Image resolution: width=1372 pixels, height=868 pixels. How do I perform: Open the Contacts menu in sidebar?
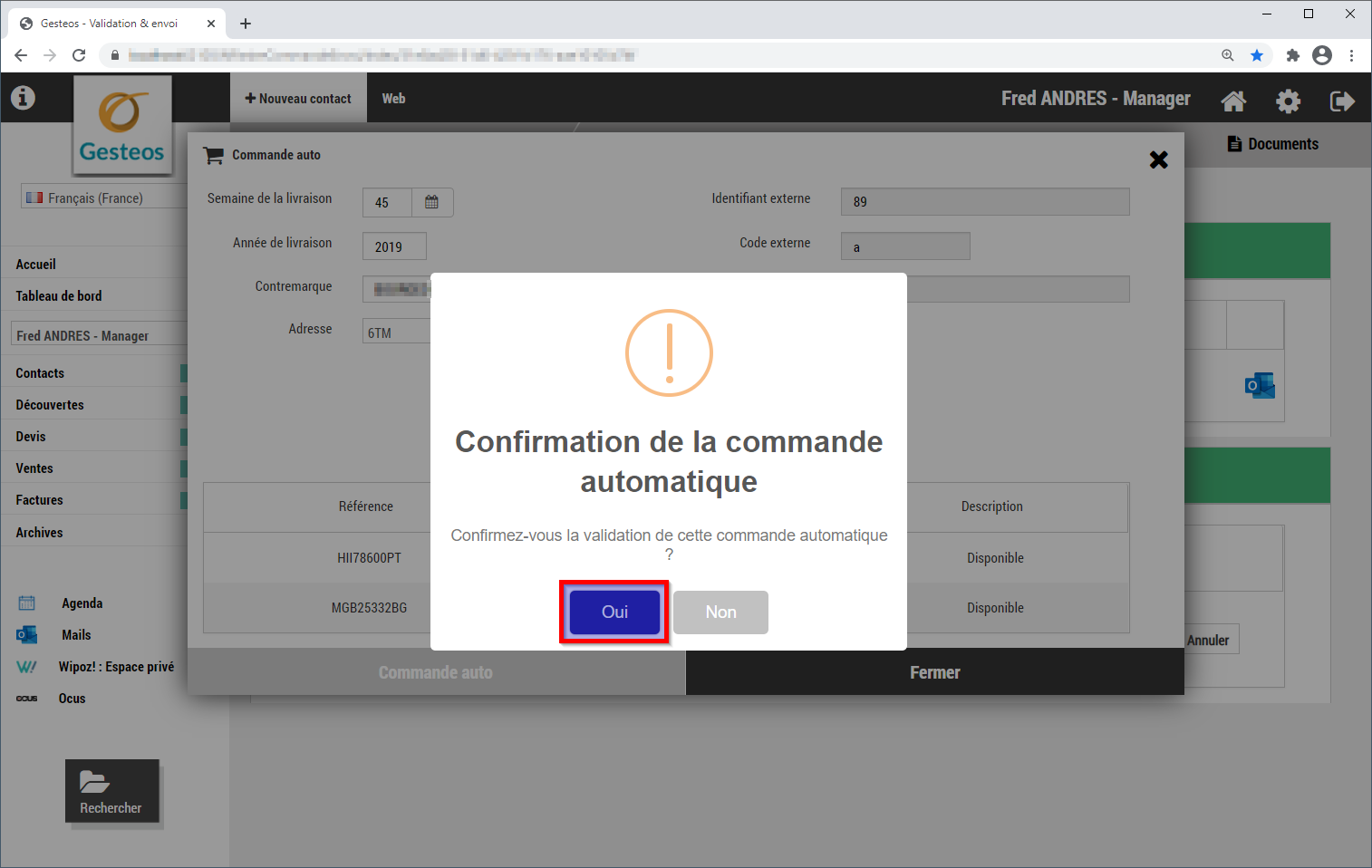40,373
